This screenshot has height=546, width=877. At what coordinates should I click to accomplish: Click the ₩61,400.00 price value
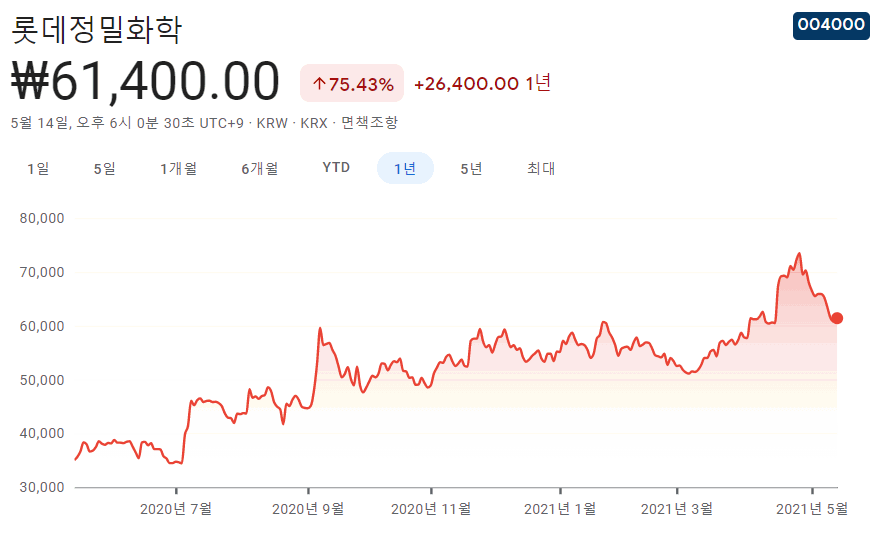pos(145,82)
